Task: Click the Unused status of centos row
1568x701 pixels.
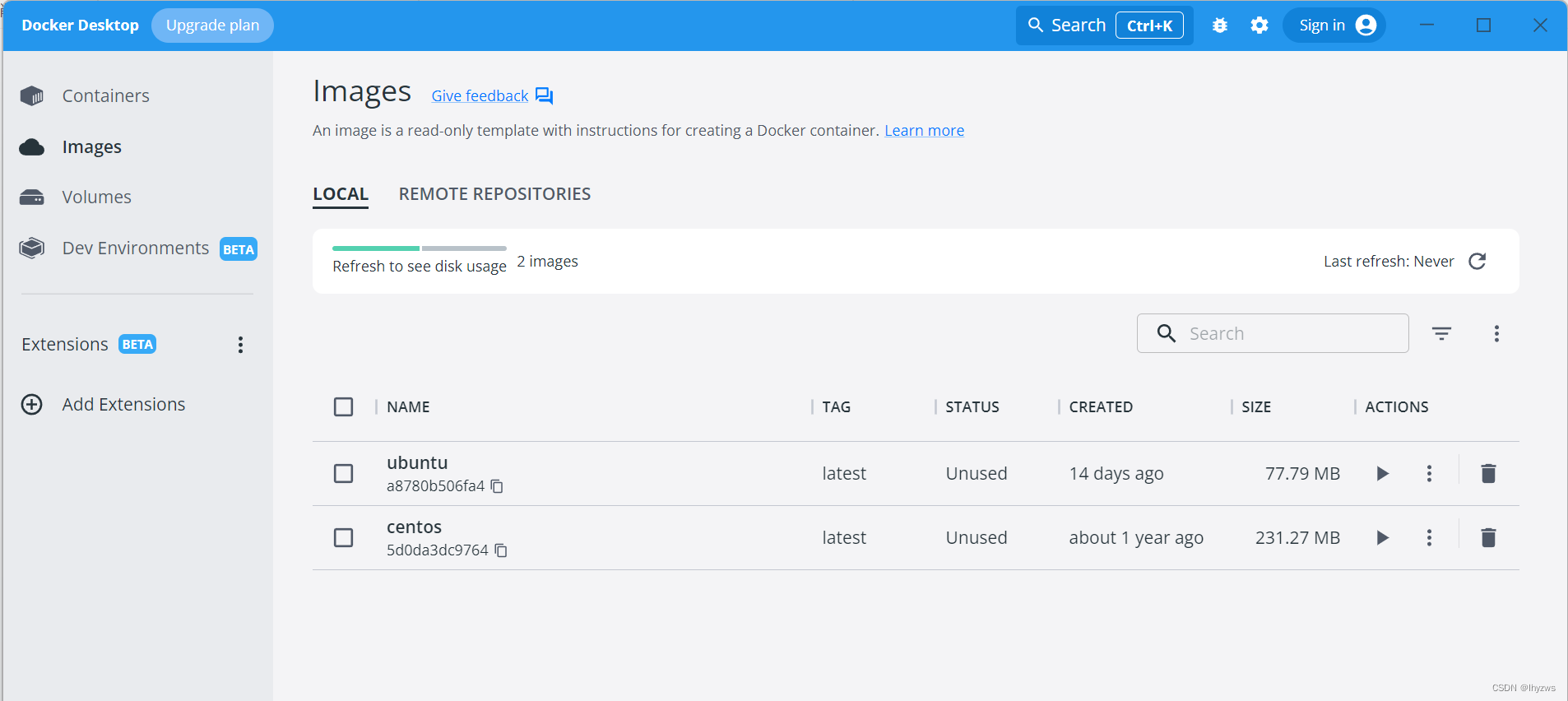Action: click(977, 538)
